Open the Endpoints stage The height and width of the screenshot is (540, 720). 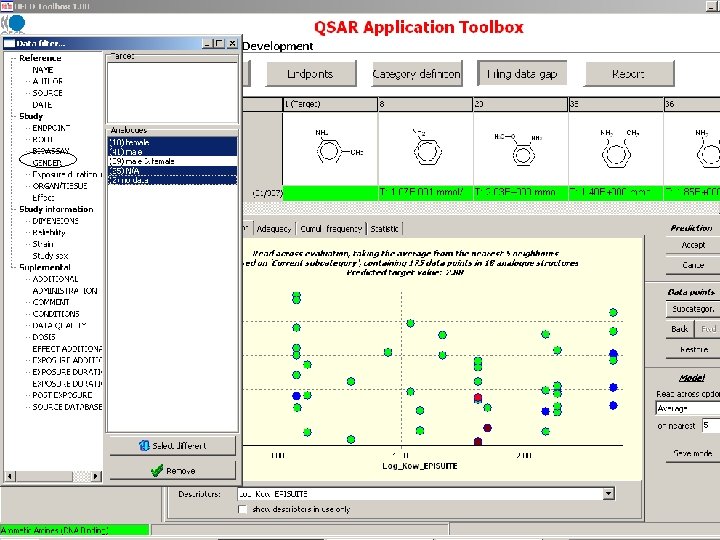coord(310,74)
